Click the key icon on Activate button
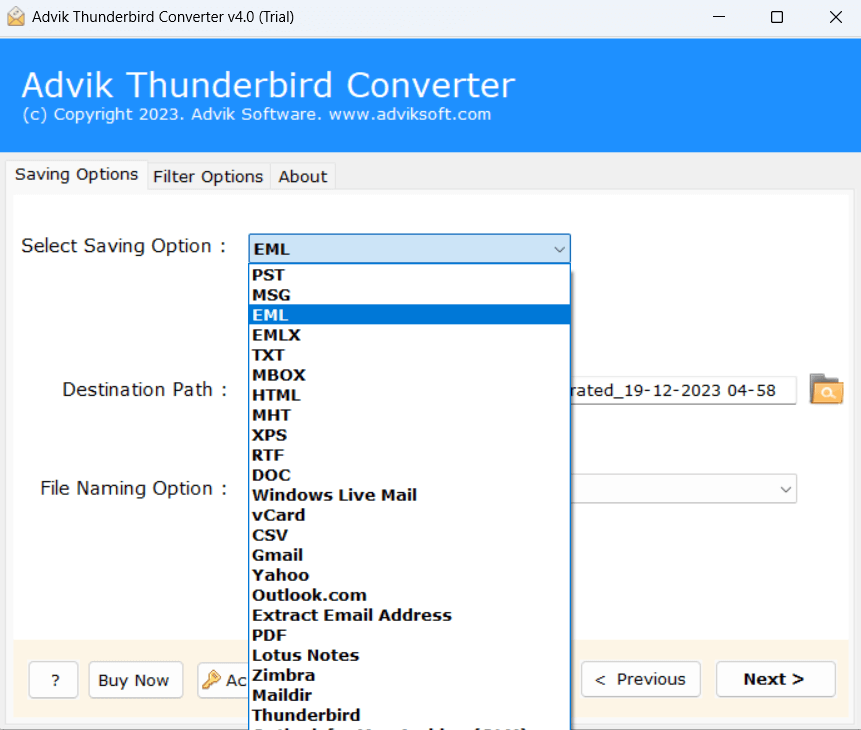The height and width of the screenshot is (730, 861). pos(211,680)
